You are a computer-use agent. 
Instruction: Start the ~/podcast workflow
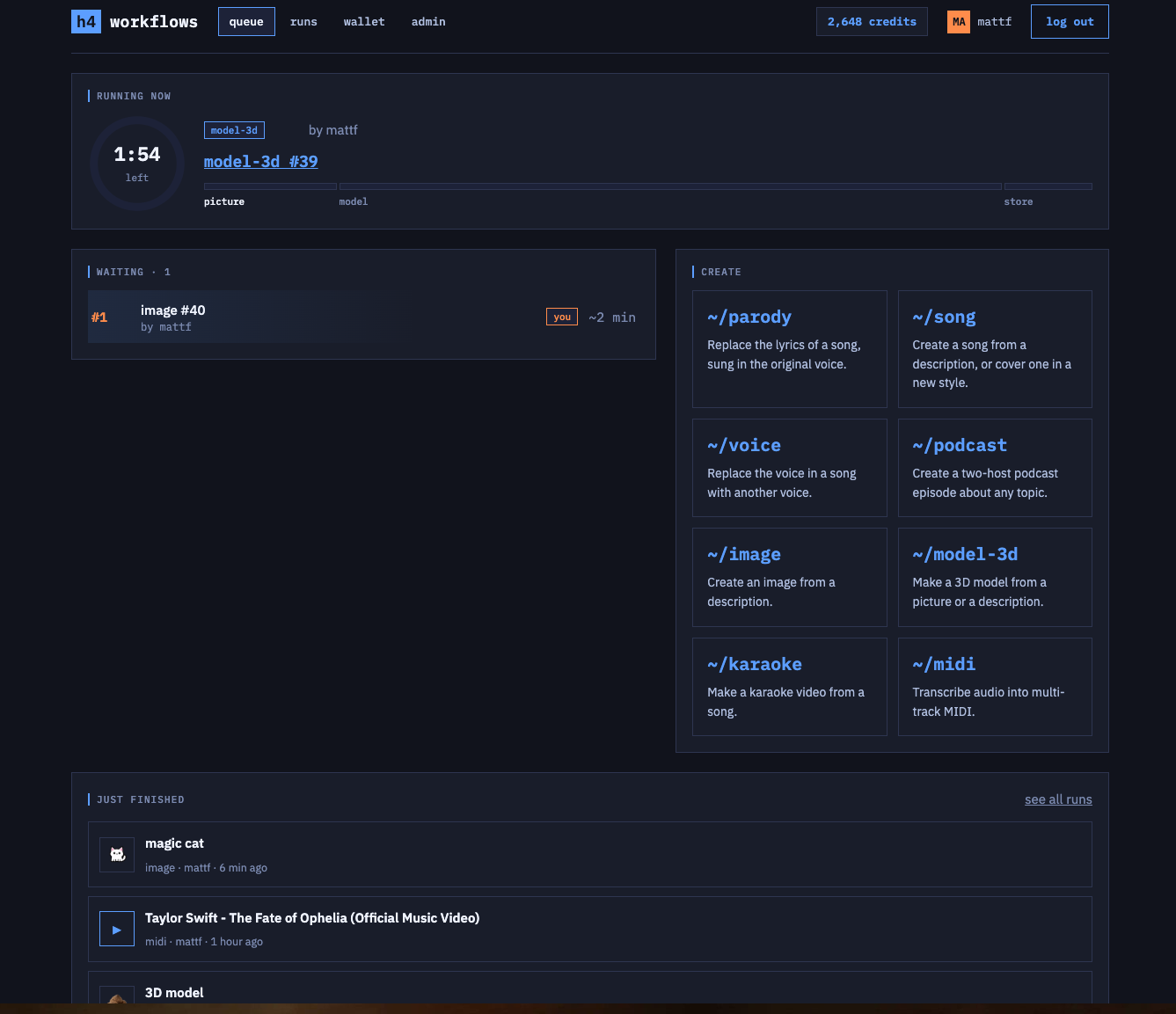995,468
